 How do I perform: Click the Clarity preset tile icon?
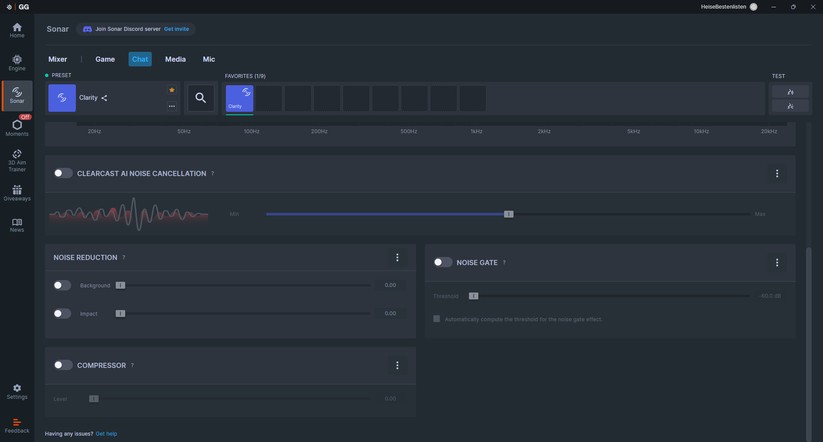(x=62, y=98)
